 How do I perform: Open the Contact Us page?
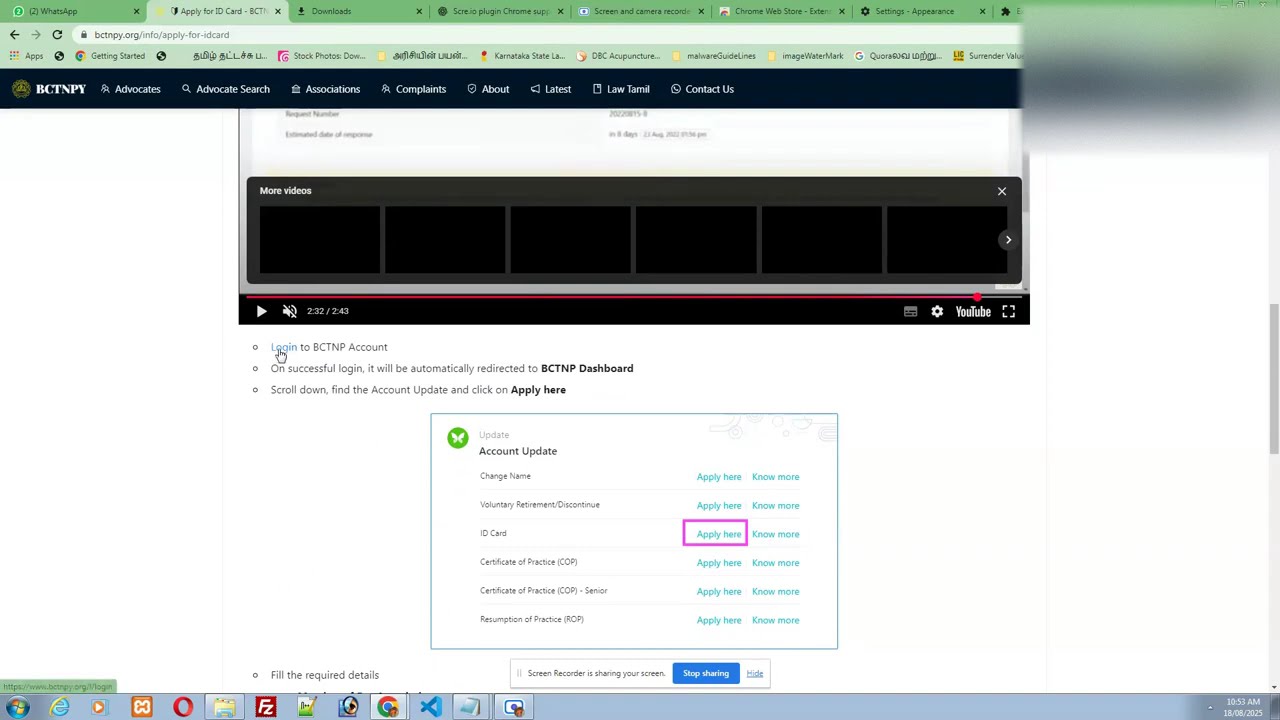(x=702, y=89)
